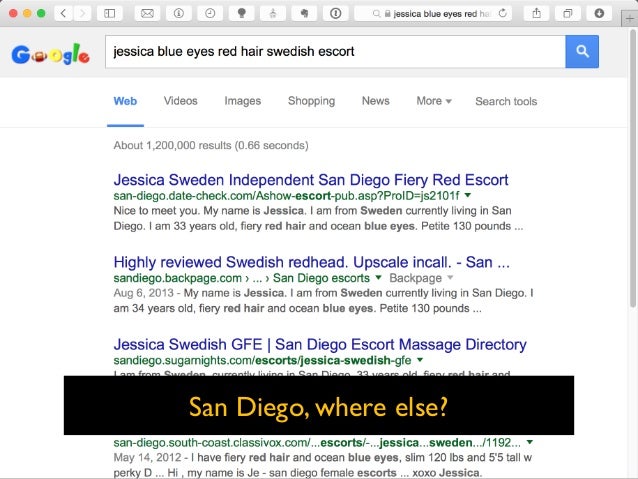Click the small building extension icon
This screenshot has height=479, width=638.
[x=273, y=13]
